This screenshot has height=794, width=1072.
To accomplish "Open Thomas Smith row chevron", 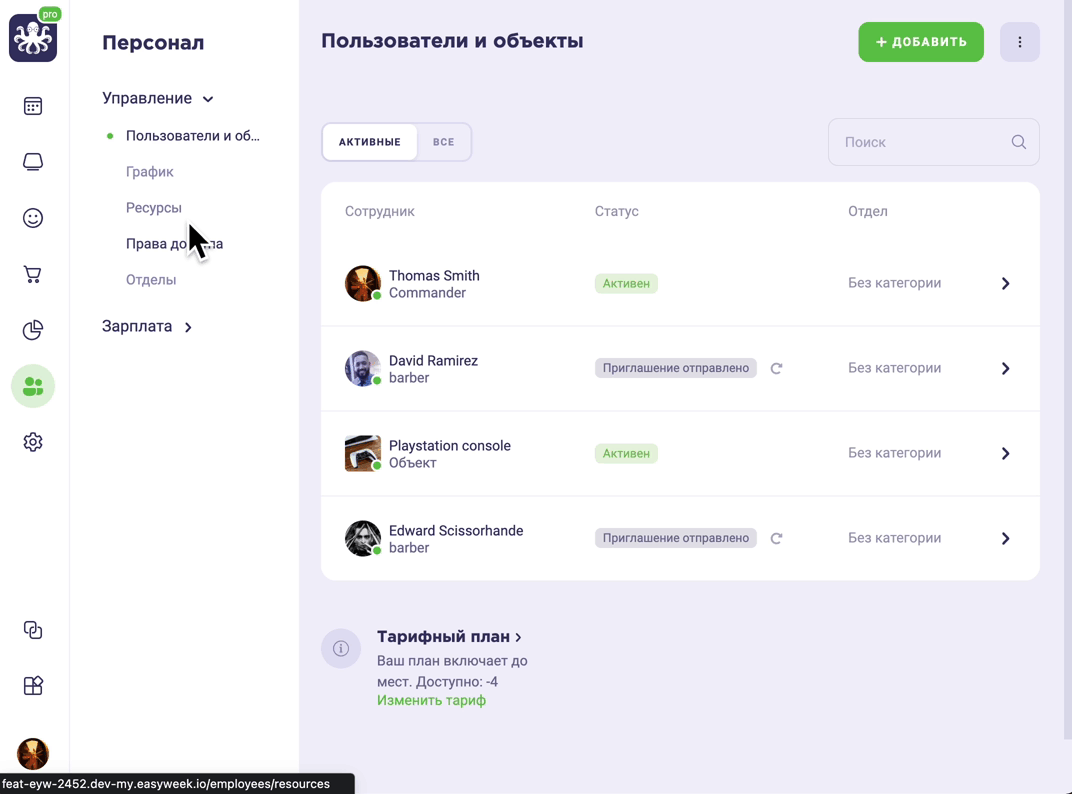I will (x=1005, y=284).
